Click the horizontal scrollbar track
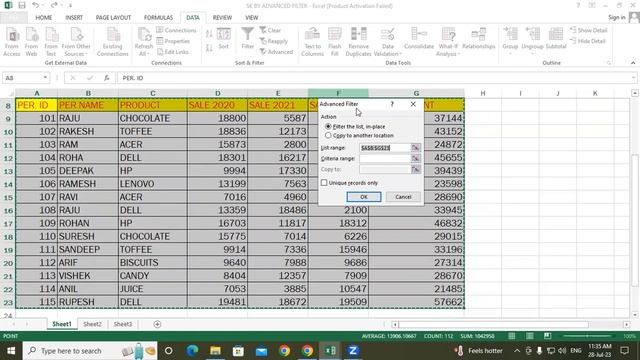The height and width of the screenshot is (360, 640). pyautogui.click(x=510, y=324)
